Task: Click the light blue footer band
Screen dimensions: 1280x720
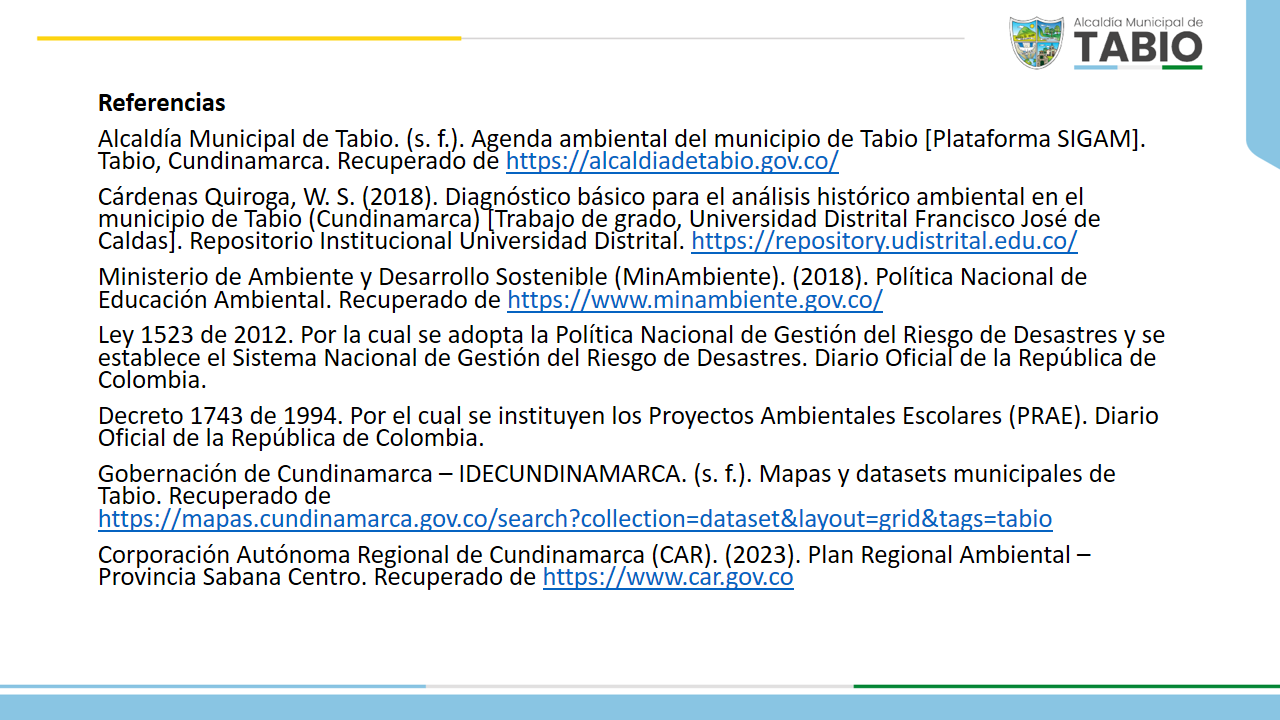Action: coord(640,706)
